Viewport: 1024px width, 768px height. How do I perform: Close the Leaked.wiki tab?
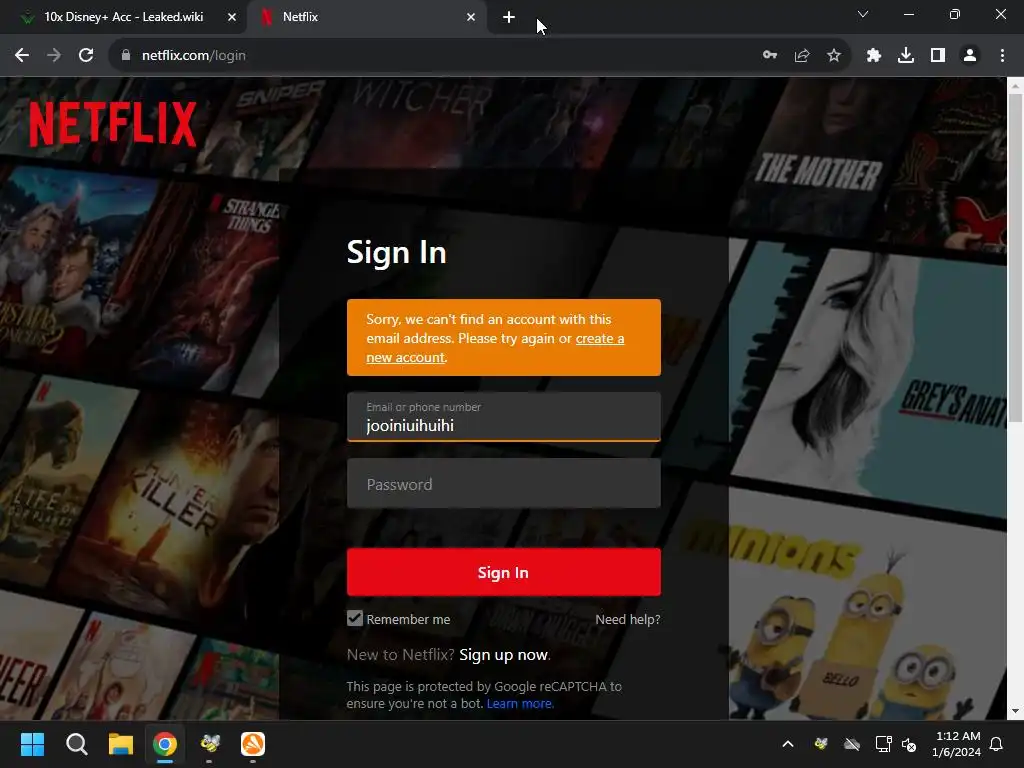tap(232, 17)
